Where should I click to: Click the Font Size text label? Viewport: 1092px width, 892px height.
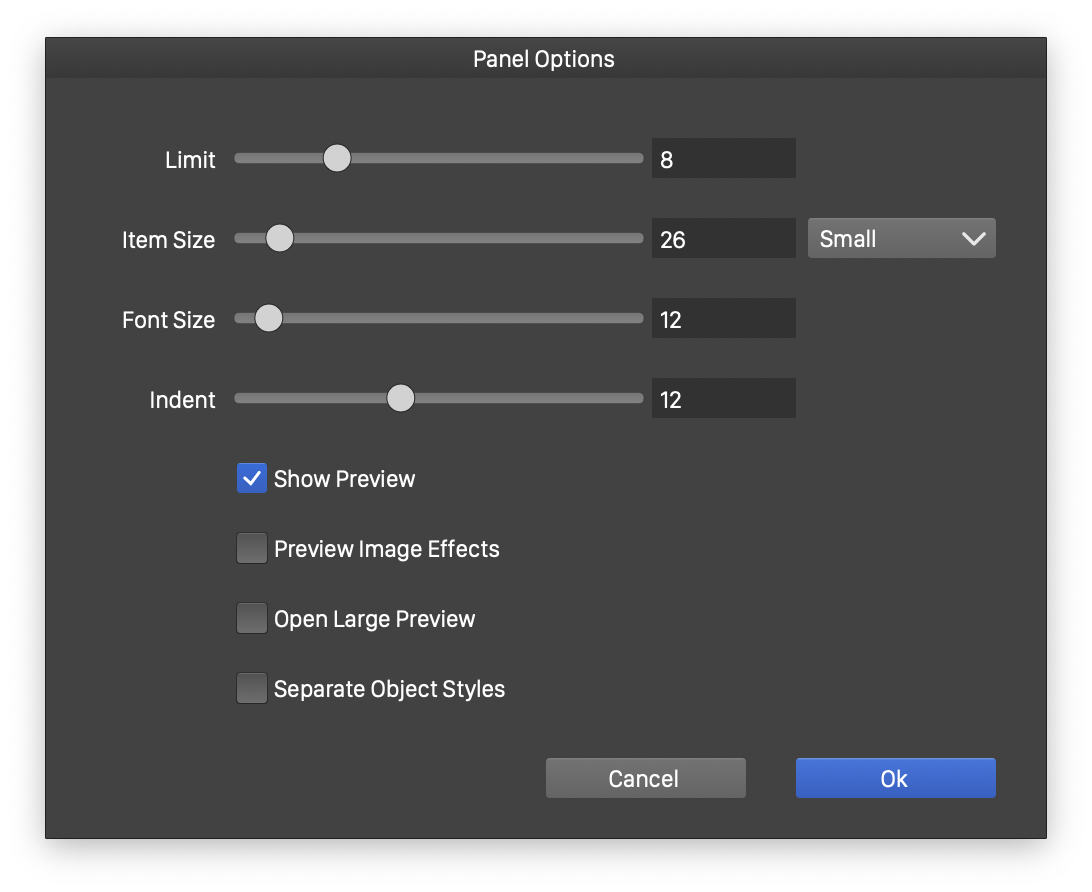[168, 320]
